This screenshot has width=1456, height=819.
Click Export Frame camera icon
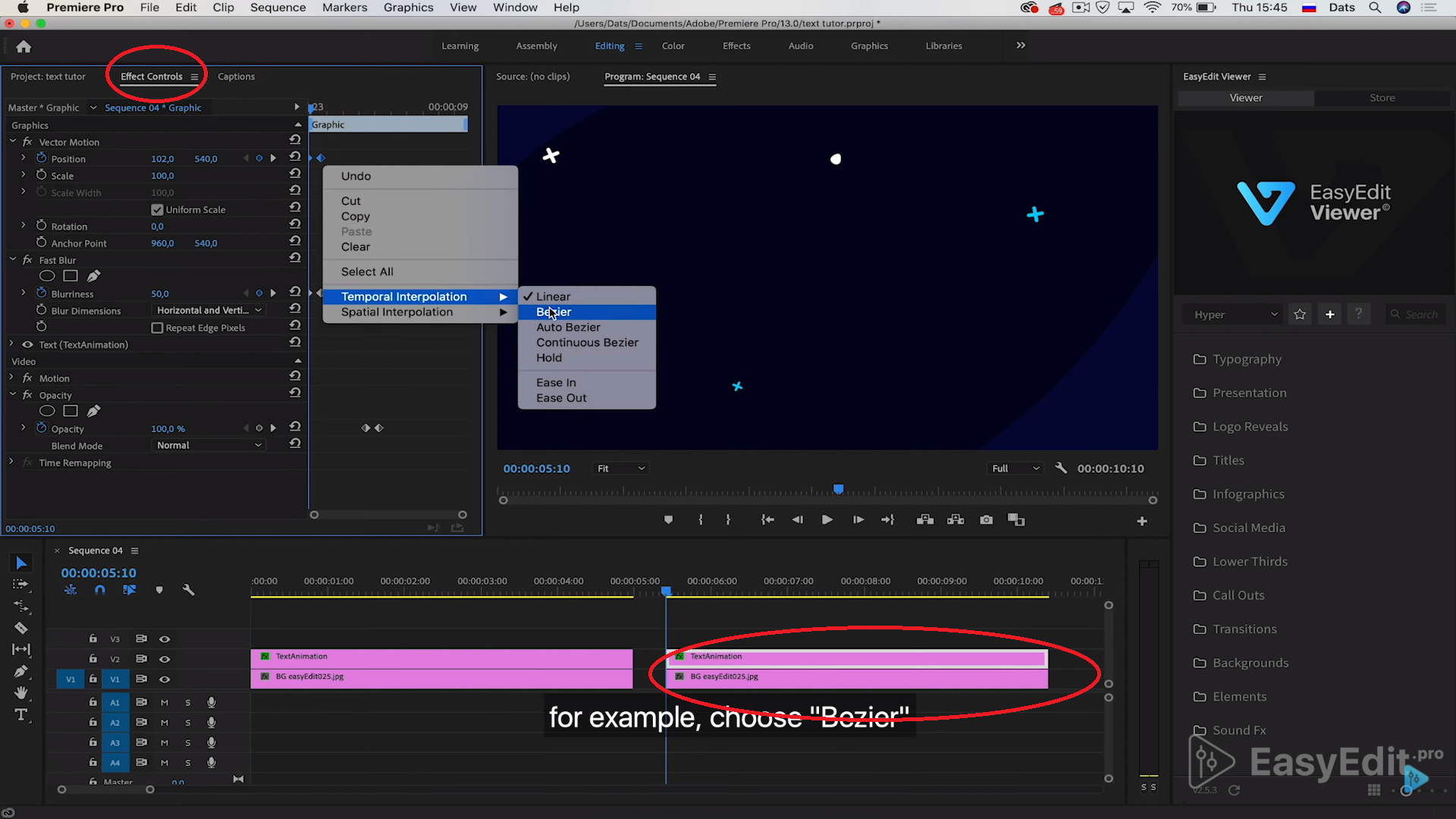pos(986,519)
